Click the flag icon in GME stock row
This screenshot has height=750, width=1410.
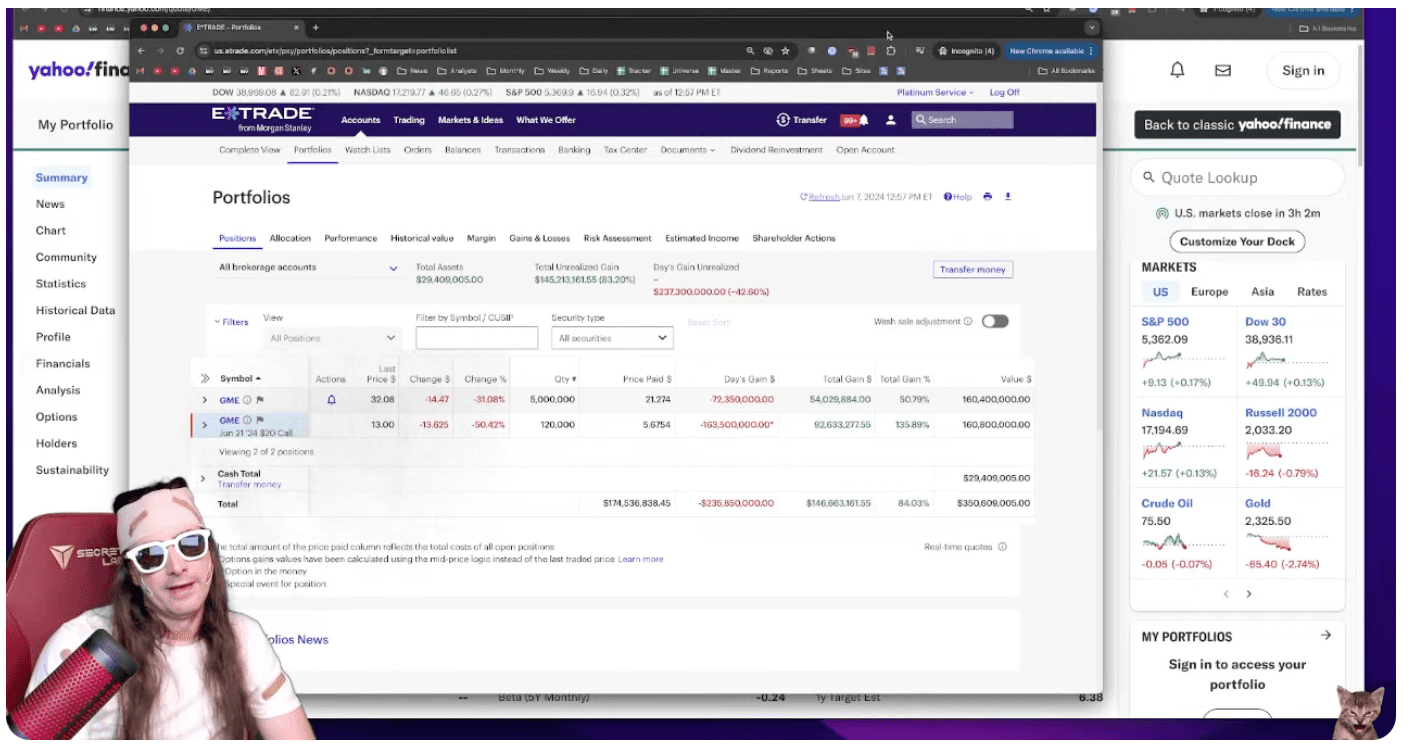tap(260, 400)
